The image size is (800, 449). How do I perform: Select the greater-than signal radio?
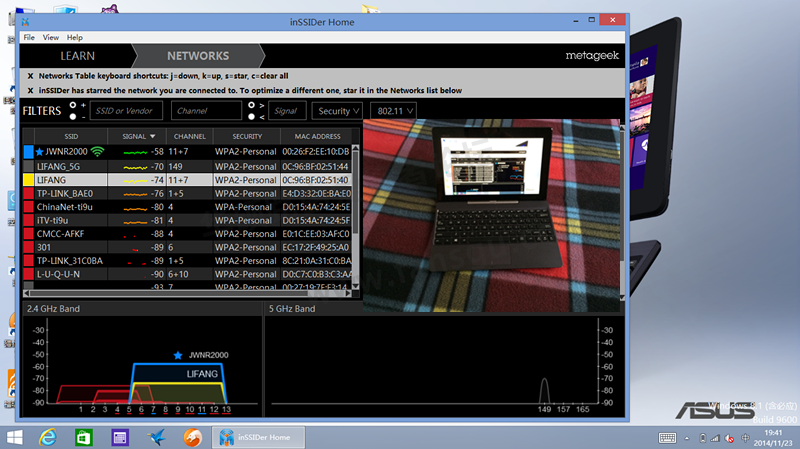point(251,105)
